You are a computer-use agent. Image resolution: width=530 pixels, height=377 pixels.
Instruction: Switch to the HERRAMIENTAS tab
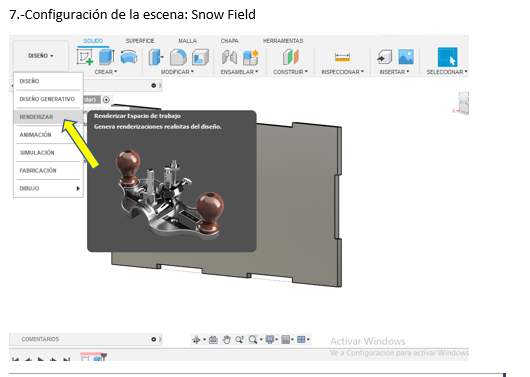[x=283, y=41]
